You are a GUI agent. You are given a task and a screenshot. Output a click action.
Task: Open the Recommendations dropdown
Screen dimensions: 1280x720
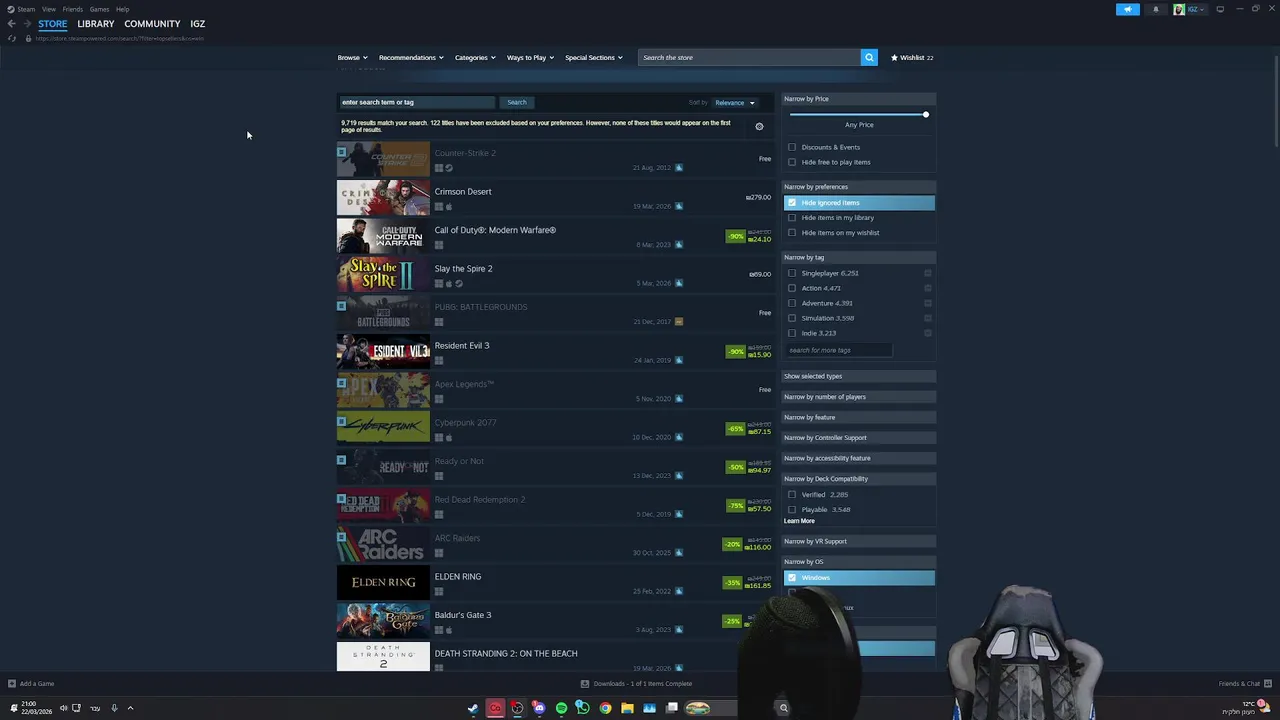(411, 57)
